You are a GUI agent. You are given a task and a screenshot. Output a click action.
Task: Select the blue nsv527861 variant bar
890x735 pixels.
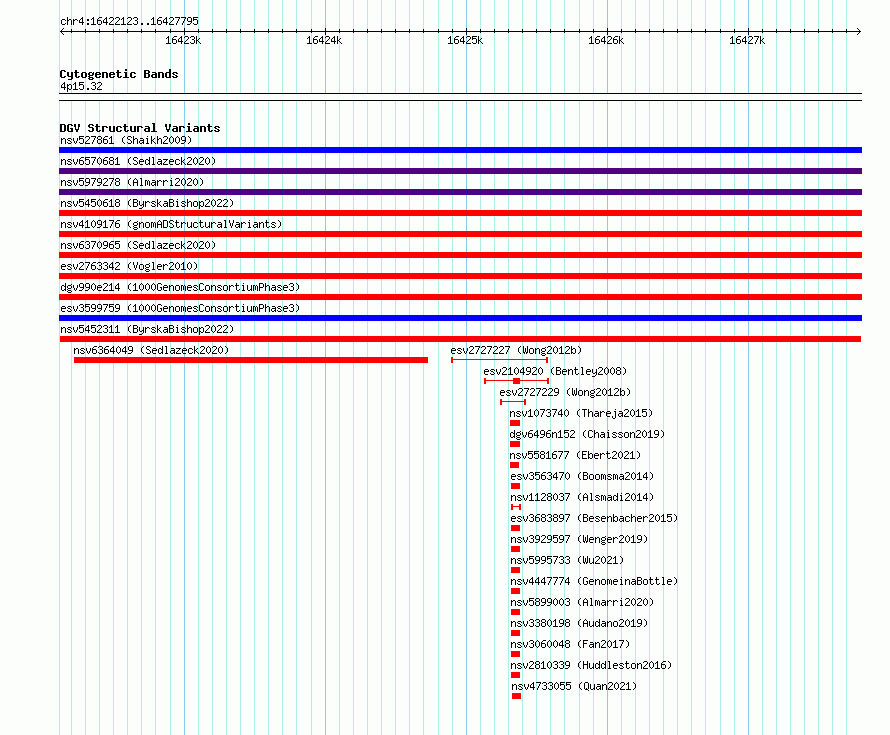click(x=460, y=150)
